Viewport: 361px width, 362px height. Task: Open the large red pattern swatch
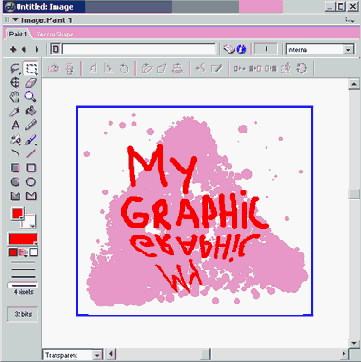point(23,239)
